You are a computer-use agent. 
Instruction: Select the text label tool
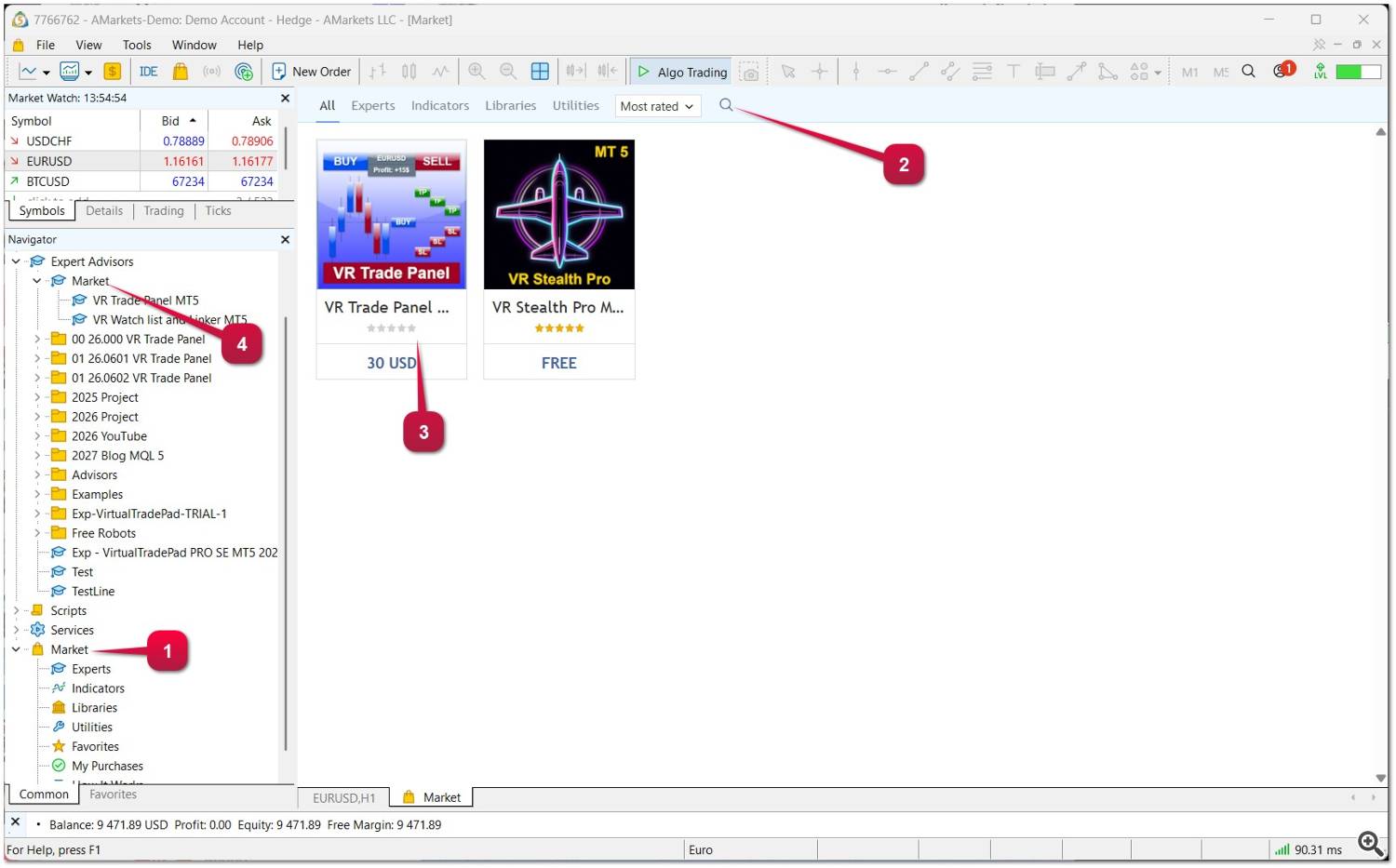point(1045,72)
